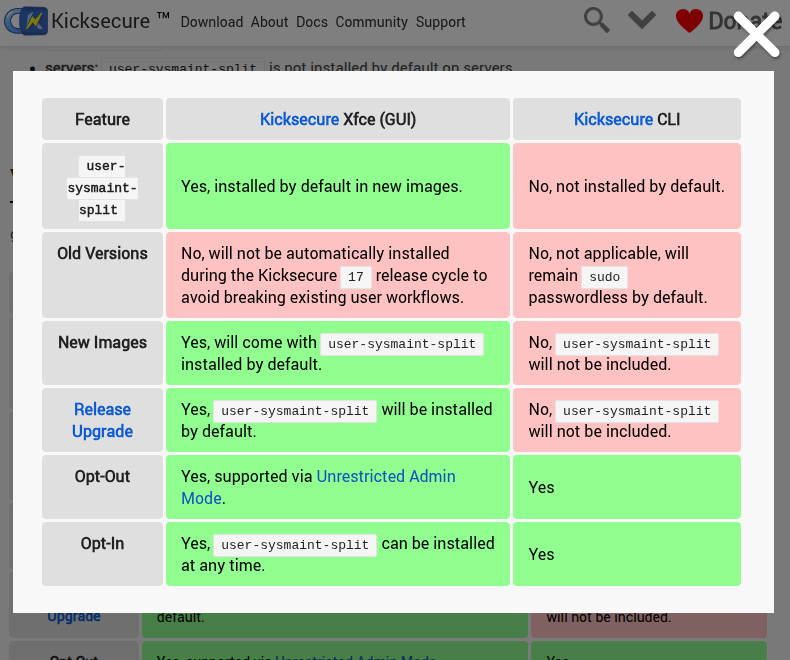Open the Unrestricted Admin Mode link

tap(385, 476)
